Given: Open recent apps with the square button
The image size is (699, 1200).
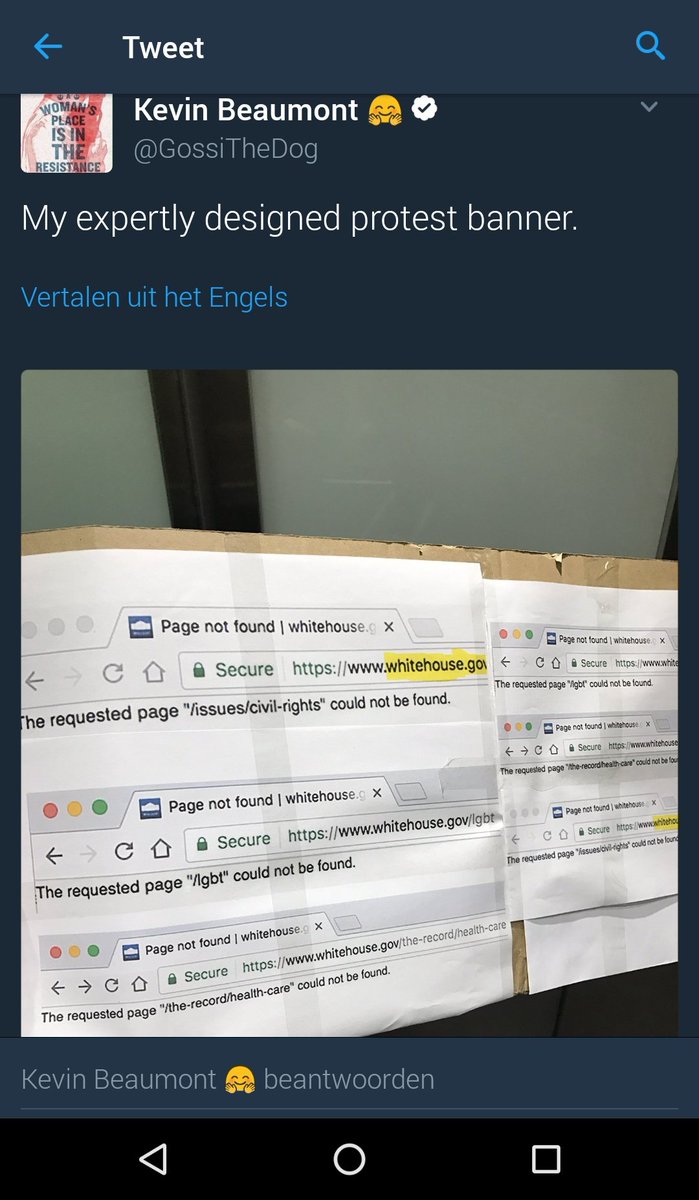Looking at the screenshot, I should pos(546,1158).
